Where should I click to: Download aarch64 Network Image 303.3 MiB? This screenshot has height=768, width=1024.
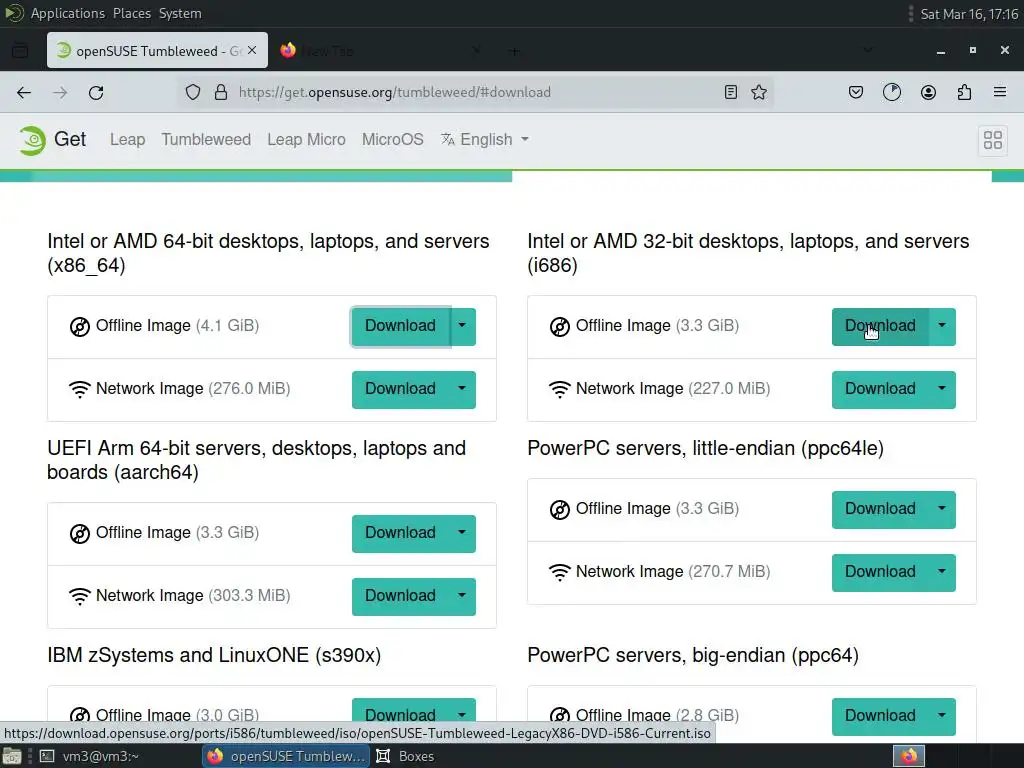400,596
